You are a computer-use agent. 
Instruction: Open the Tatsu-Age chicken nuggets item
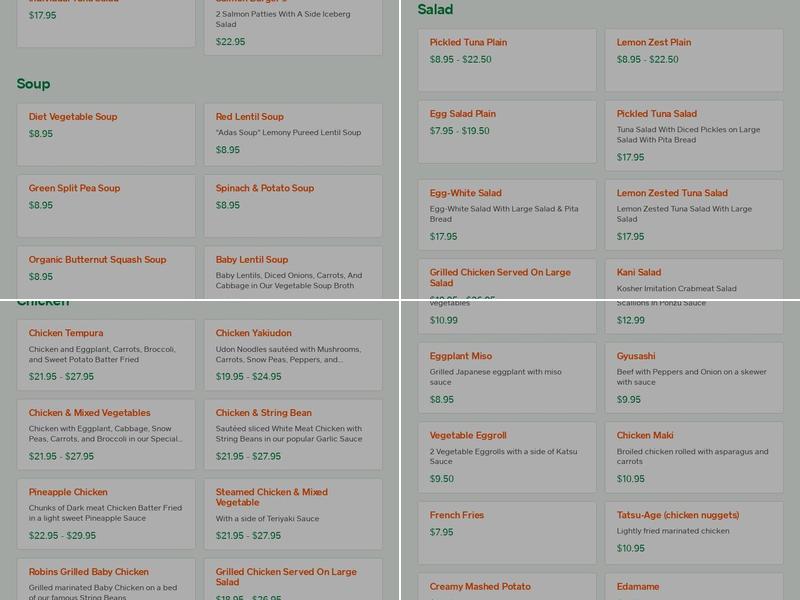tap(694, 533)
